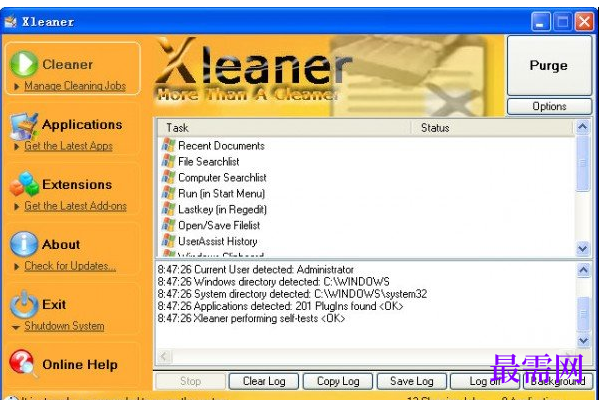The image size is (602, 400).
Task: Open the Options button
Action: [x=549, y=106]
